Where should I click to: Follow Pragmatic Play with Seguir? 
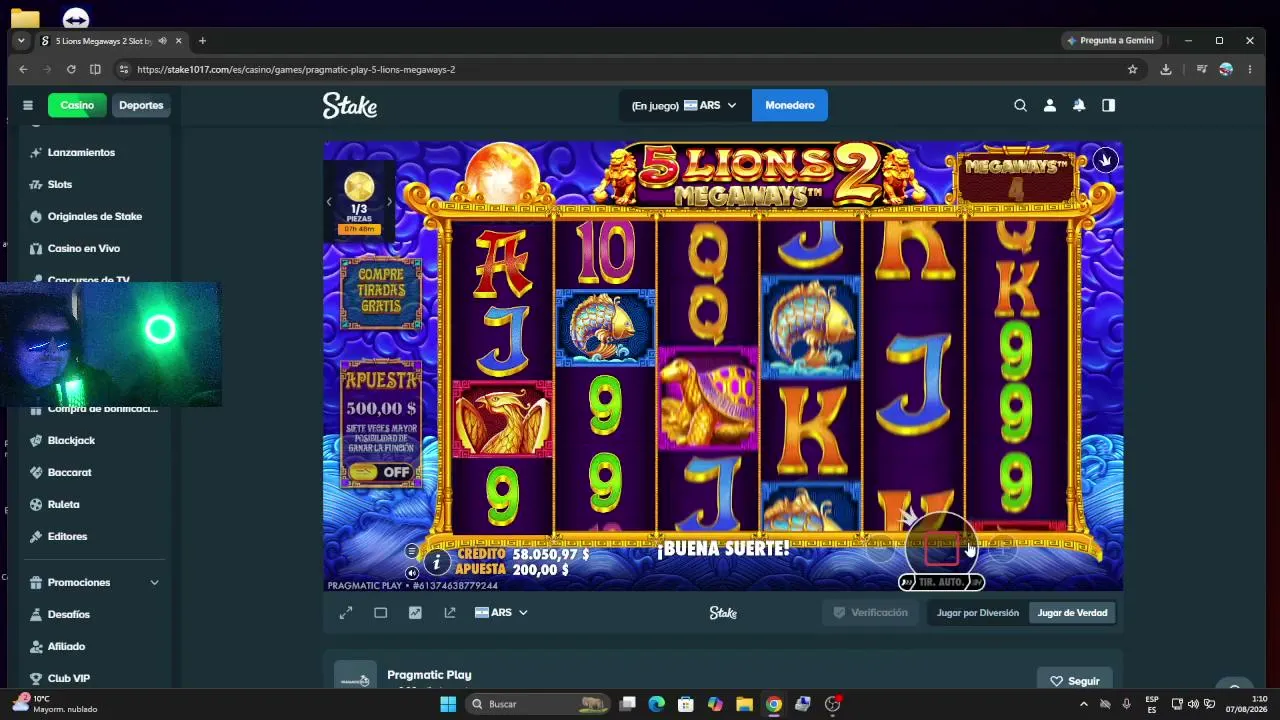[1075, 681]
